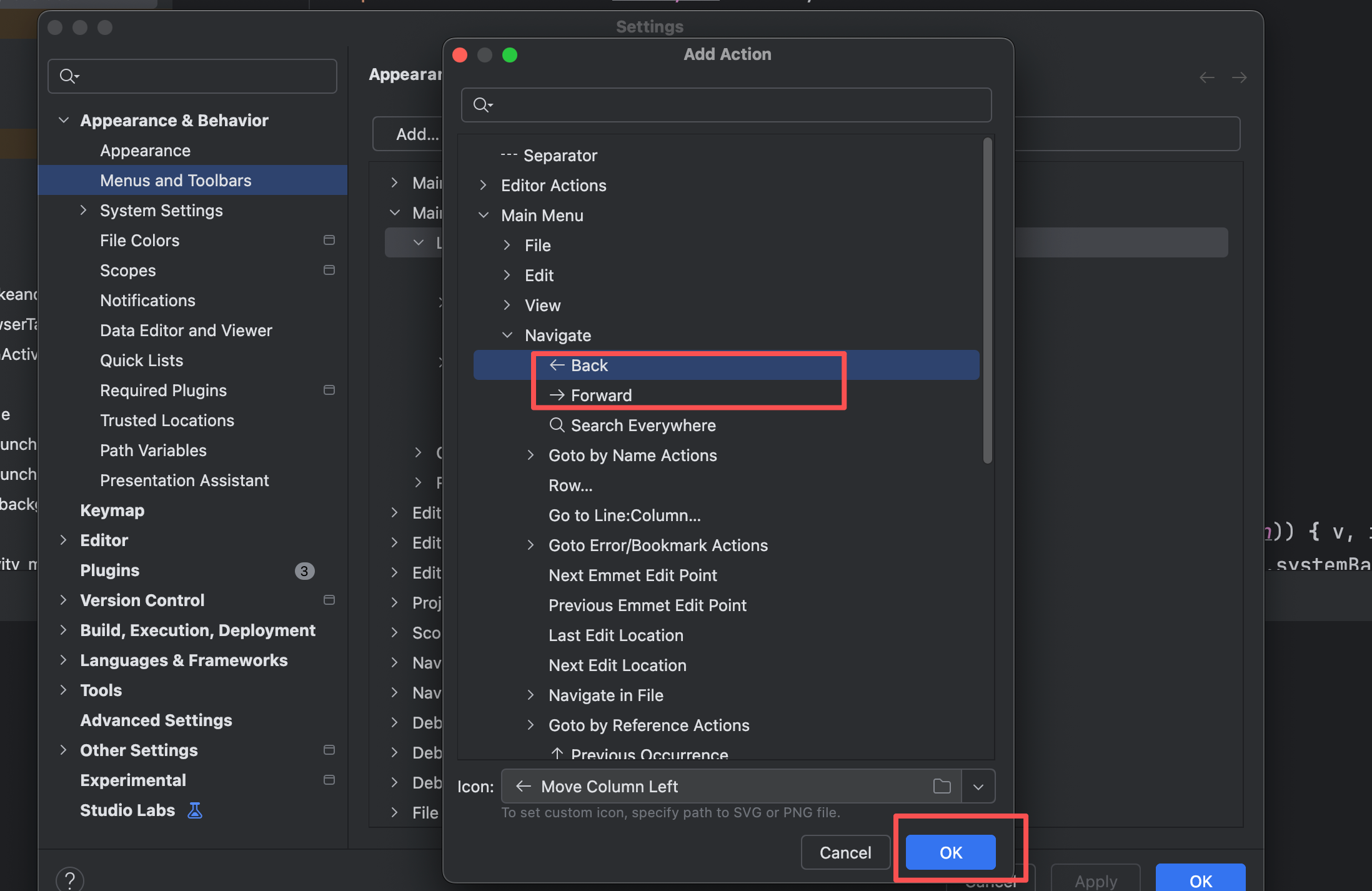Open the Icon dropdown arrow

pyautogui.click(x=978, y=787)
